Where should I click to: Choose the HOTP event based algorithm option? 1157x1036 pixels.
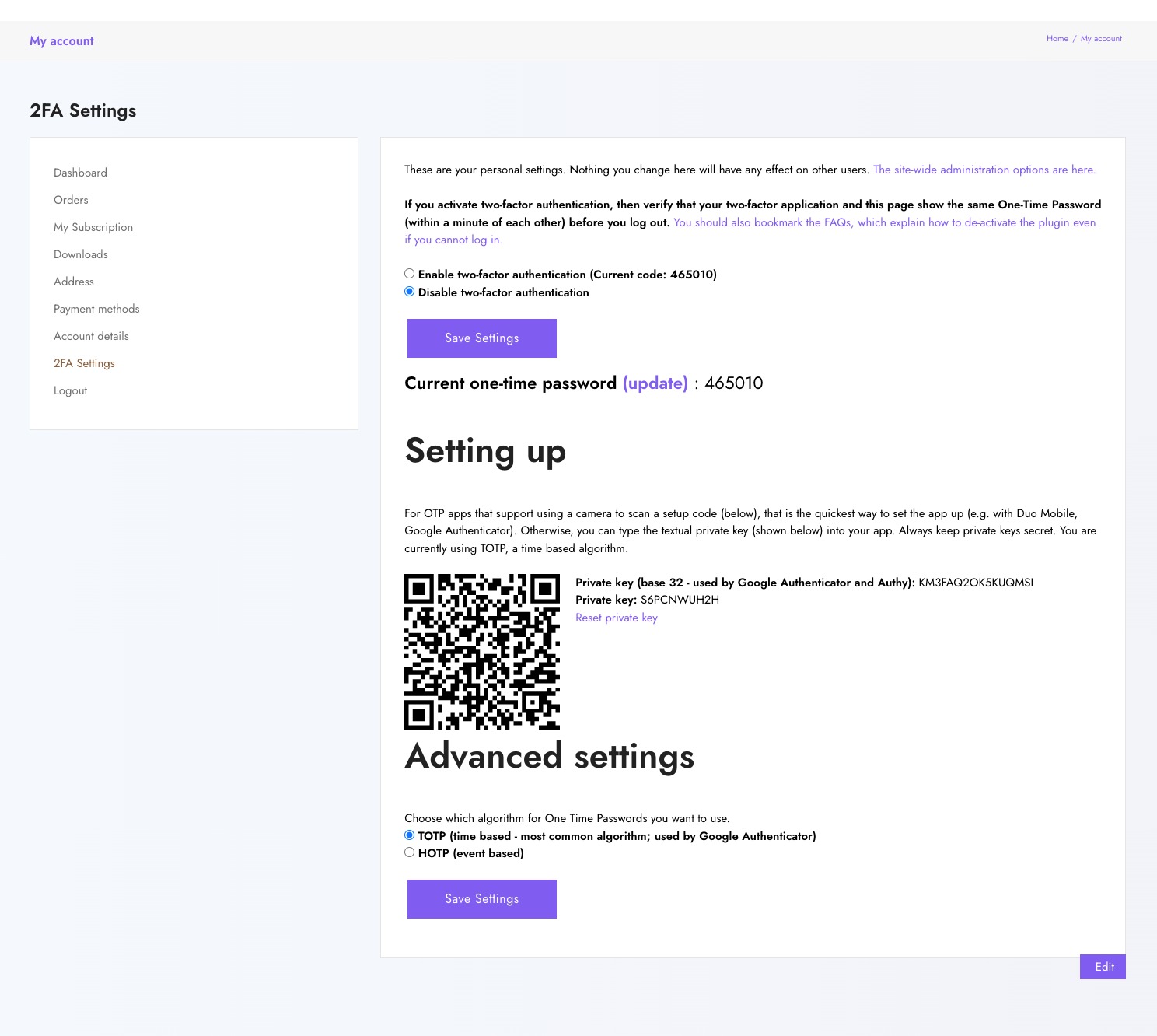(409, 852)
